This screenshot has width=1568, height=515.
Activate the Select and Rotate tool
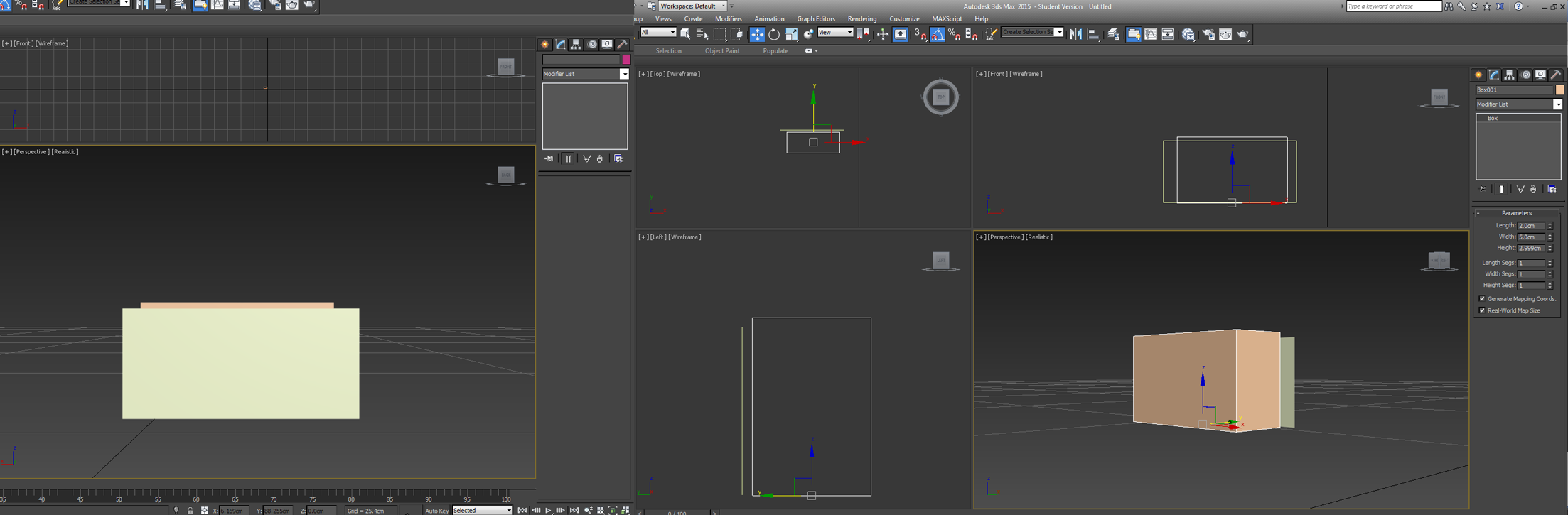[774, 34]
